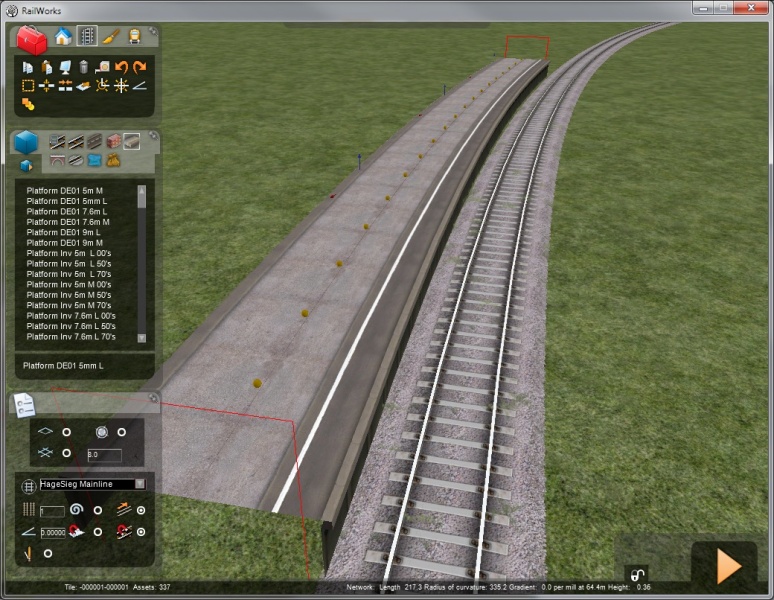774x600 pixels.
Task: Switch to the Object Tools house tab
Action: coord(63,37)
